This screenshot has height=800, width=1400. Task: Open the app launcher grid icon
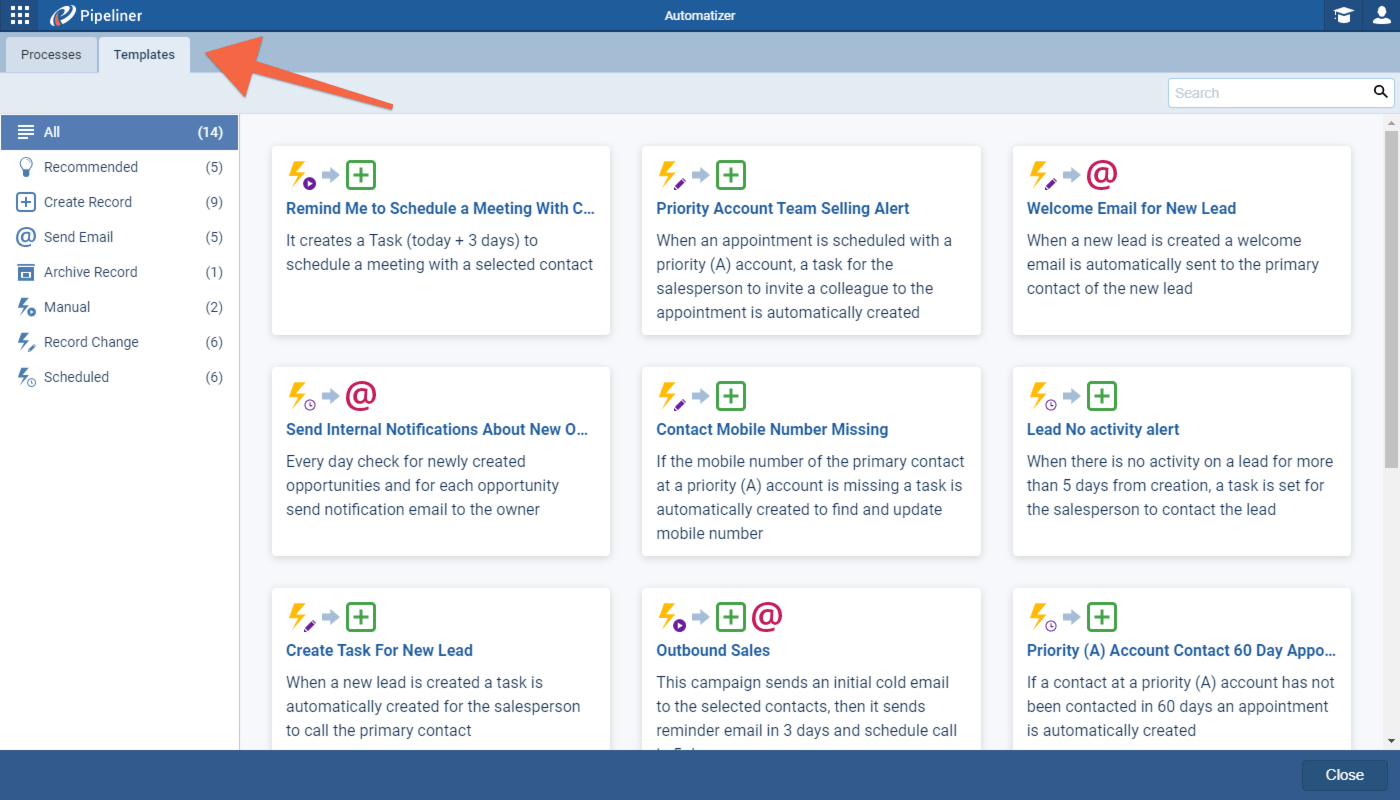[x=18, y=15]
